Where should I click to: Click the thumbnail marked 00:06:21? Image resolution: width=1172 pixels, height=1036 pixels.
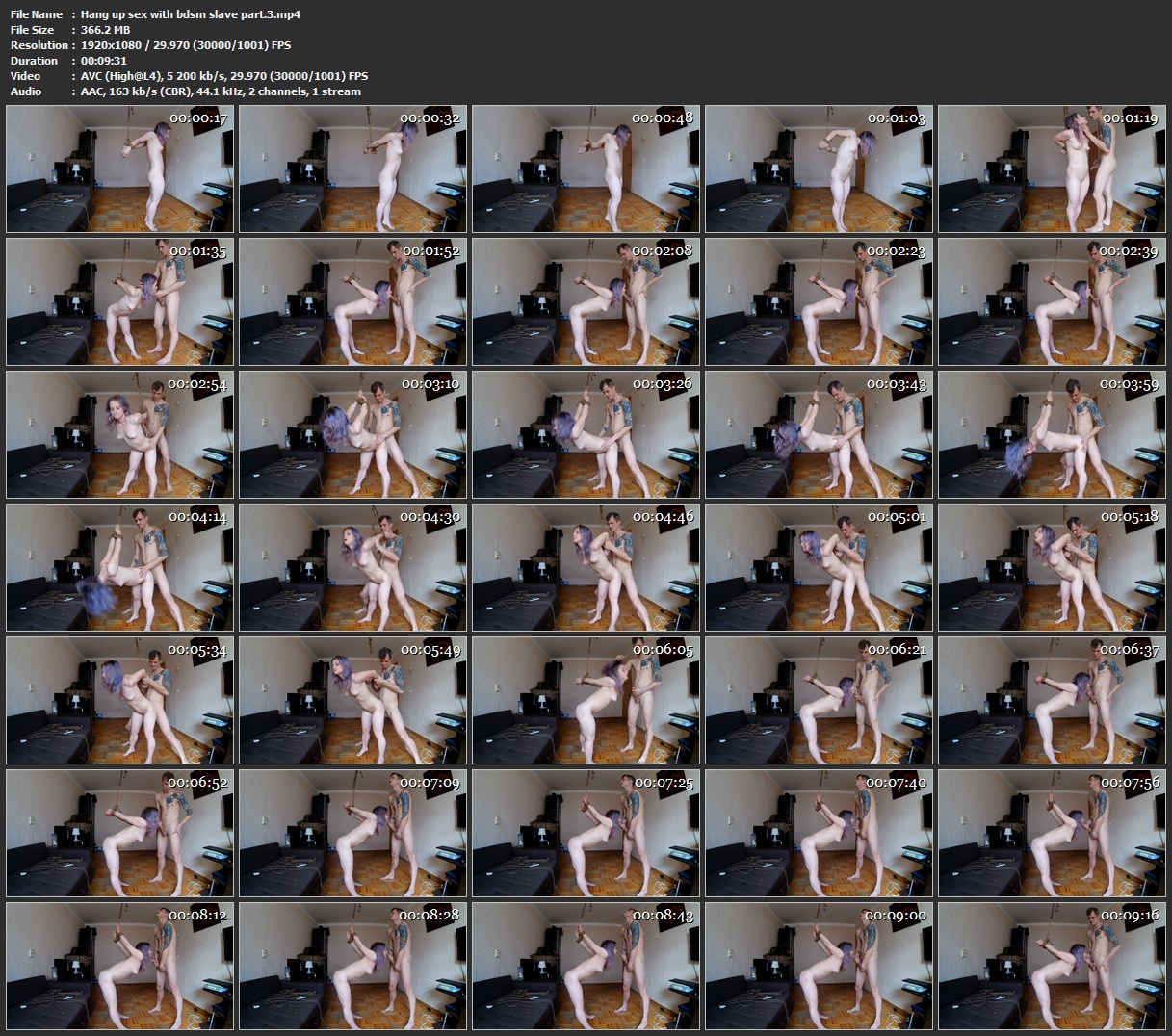point(819,701)
